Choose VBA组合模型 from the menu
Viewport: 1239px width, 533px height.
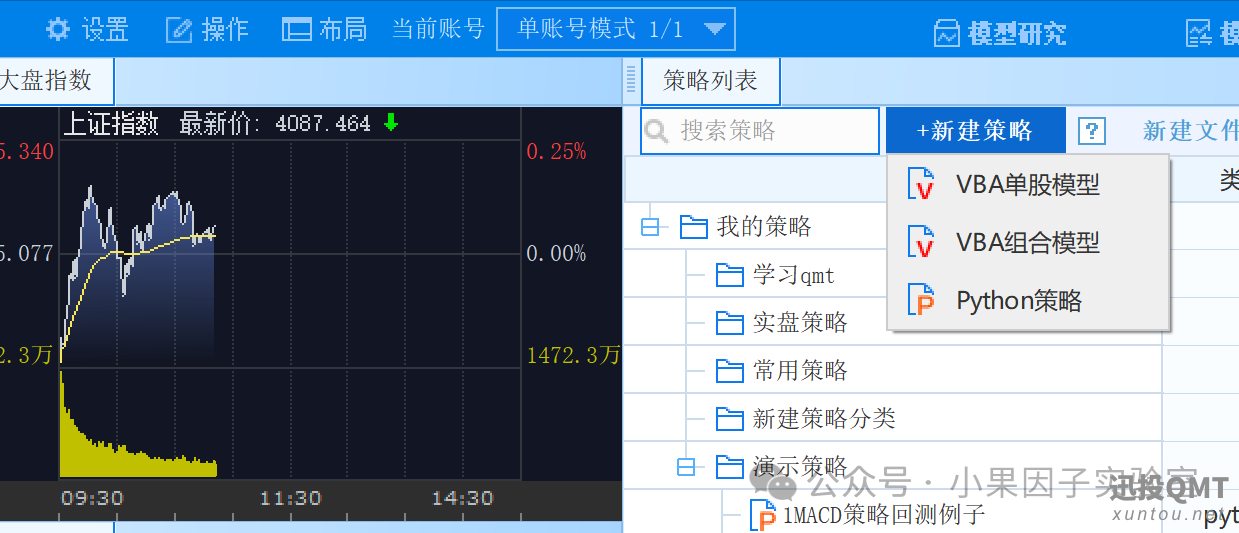click(1028, 243)
